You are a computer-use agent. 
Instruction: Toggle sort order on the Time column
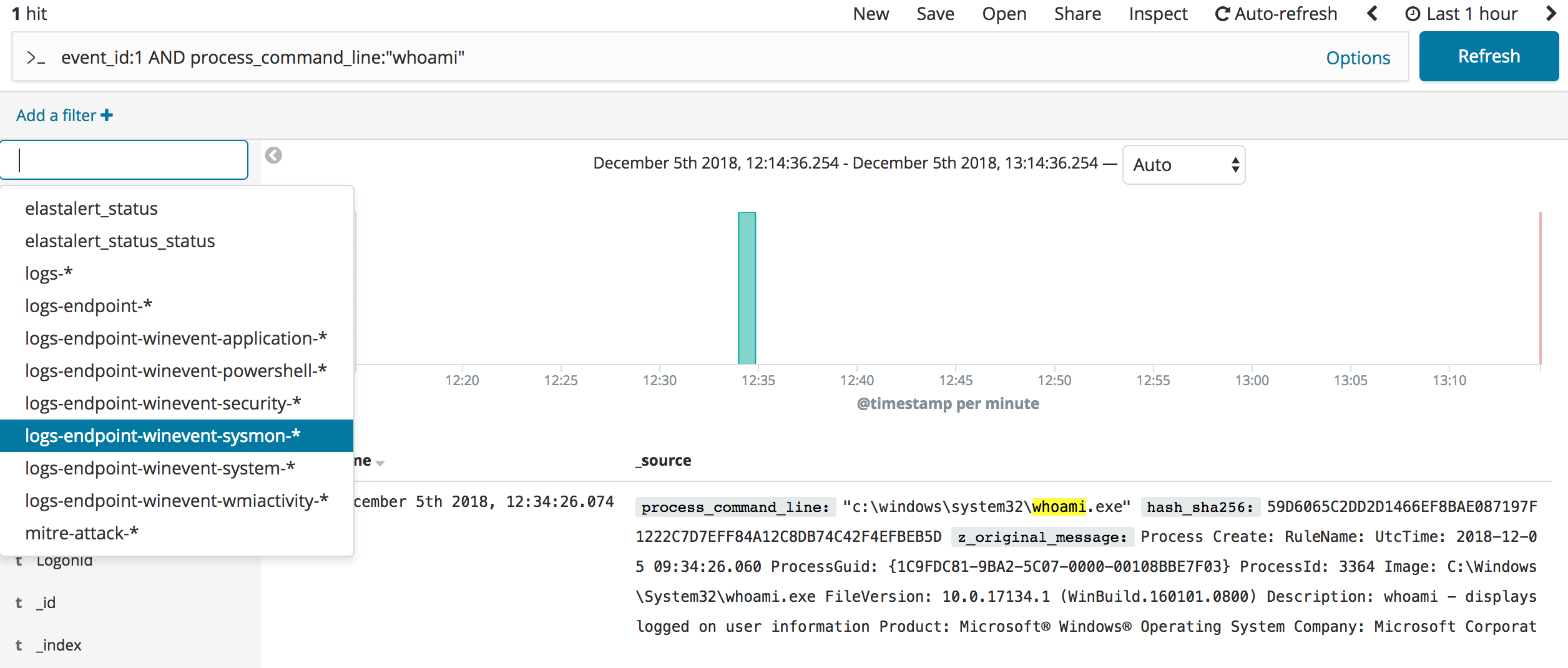point(380,463)
